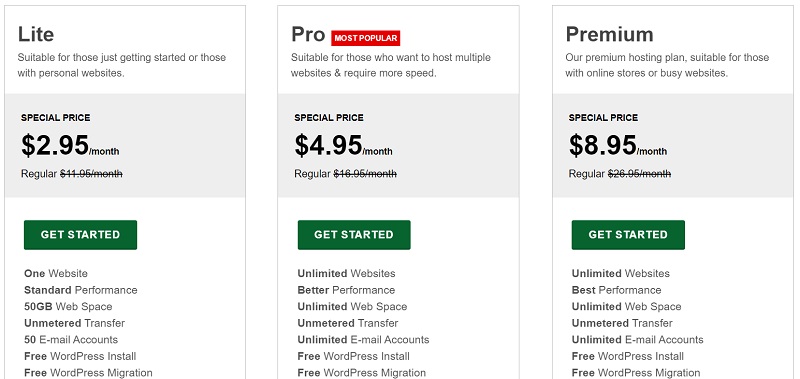The image size is (800, 379).
Task: Click the $8.95/month special price
Action: 618,145
